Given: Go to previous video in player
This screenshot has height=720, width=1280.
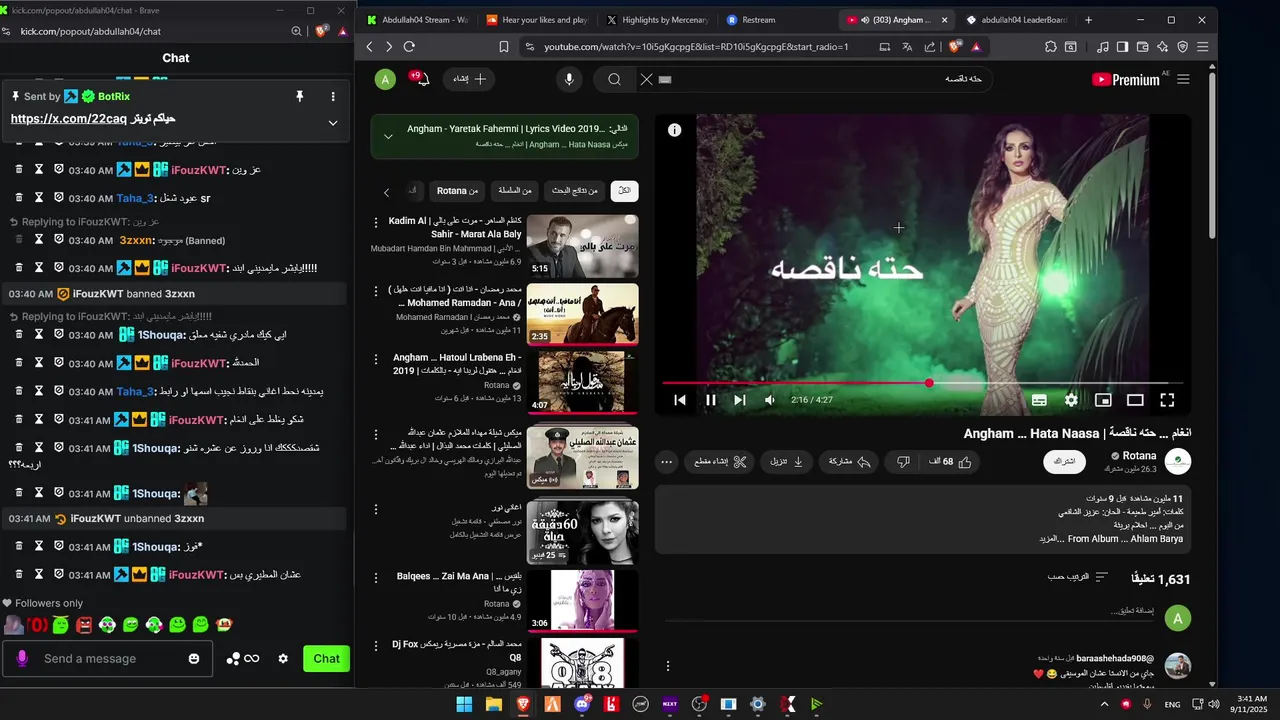Looking at the screenshot, I should point(680,400).
